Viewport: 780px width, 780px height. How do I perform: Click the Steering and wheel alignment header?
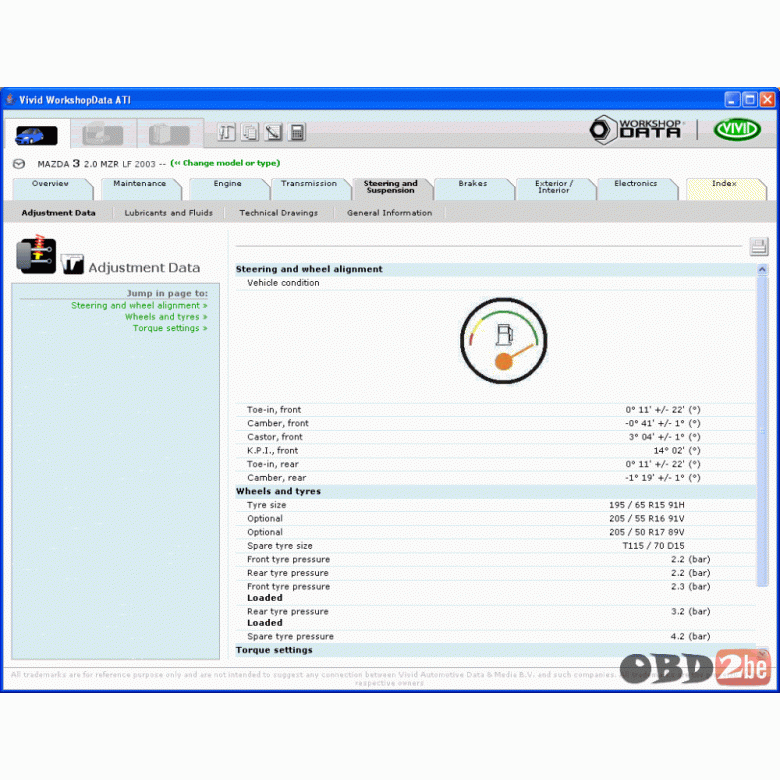point(495,269)
